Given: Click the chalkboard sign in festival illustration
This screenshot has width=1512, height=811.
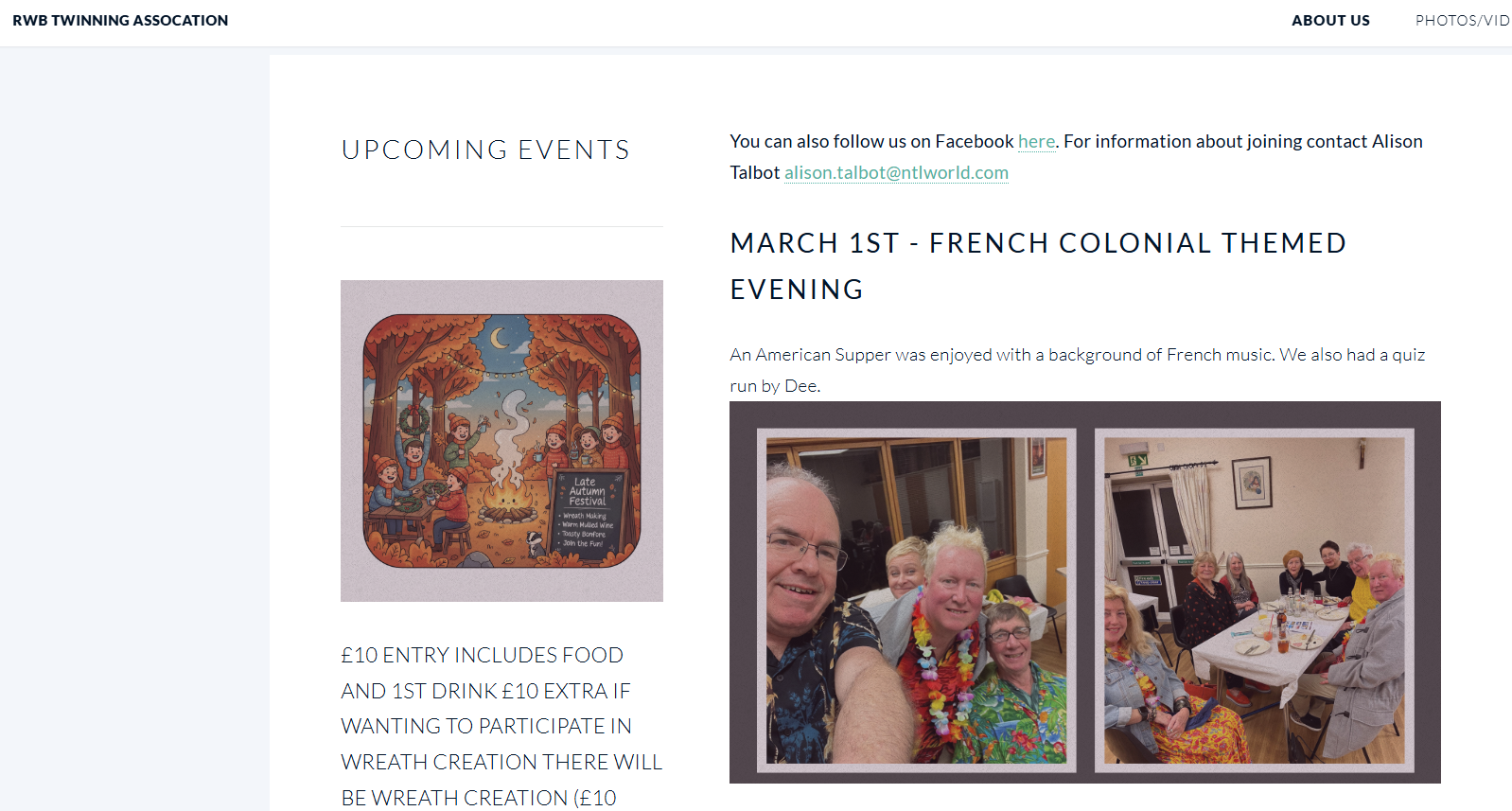Looking at the screenshot, I should (x=587, y=512).
